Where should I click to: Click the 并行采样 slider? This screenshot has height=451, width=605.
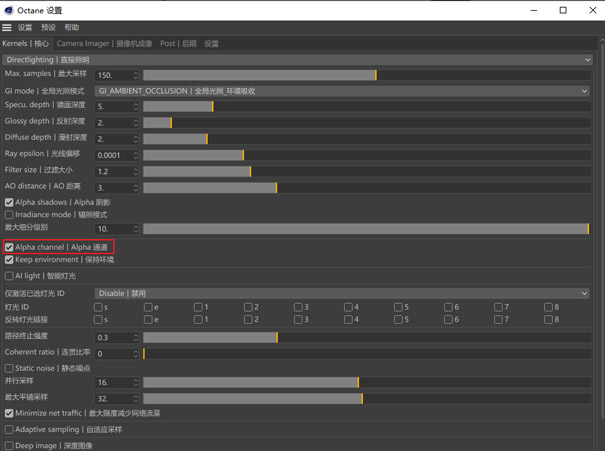click(367, 382)
